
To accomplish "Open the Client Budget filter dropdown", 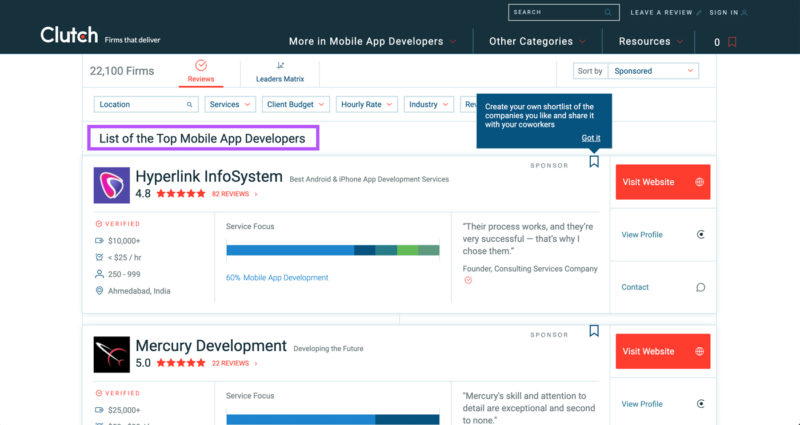I will 296,104.
